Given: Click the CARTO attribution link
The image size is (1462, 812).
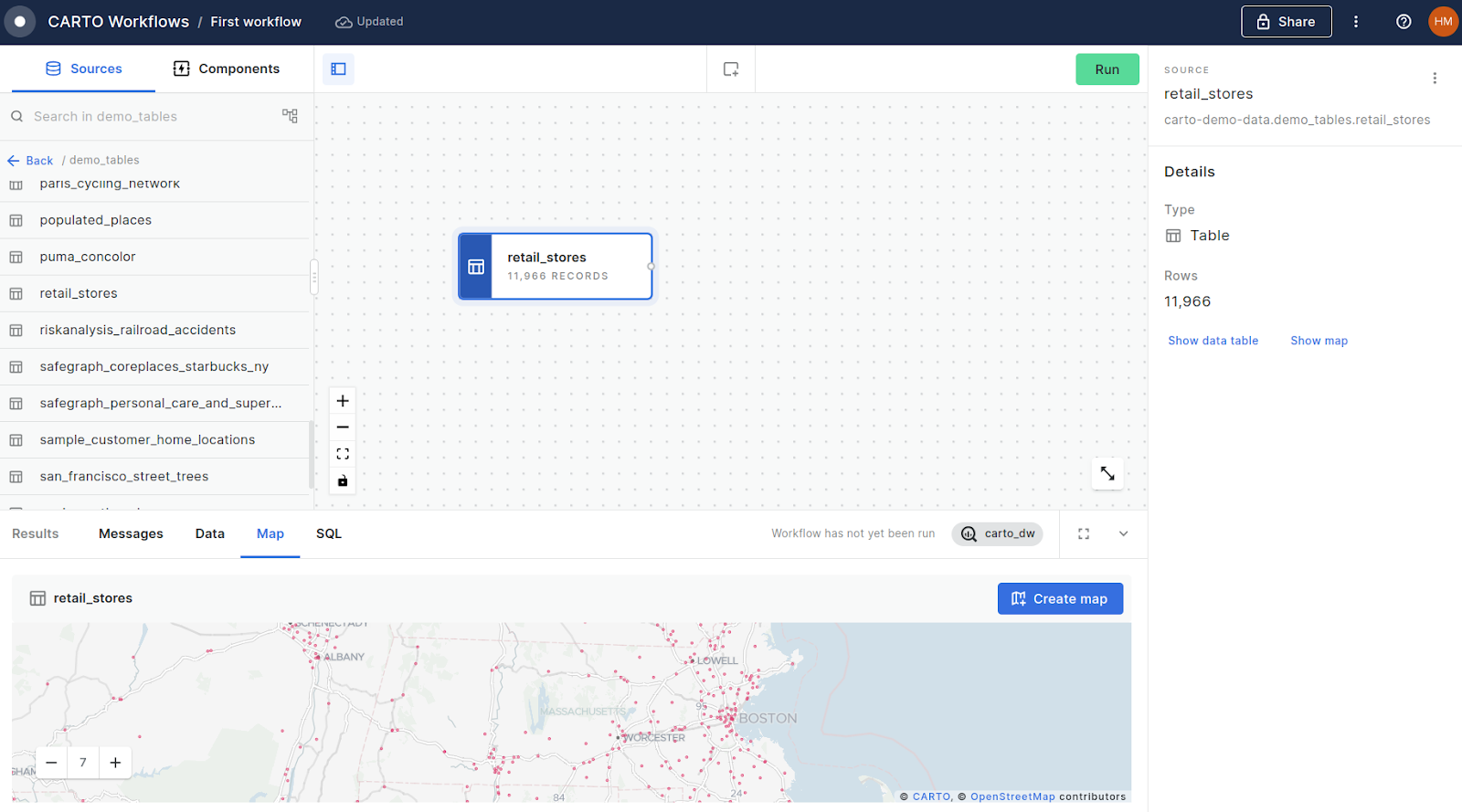Looking at the screenshot, I should click(x=932, y=796).
